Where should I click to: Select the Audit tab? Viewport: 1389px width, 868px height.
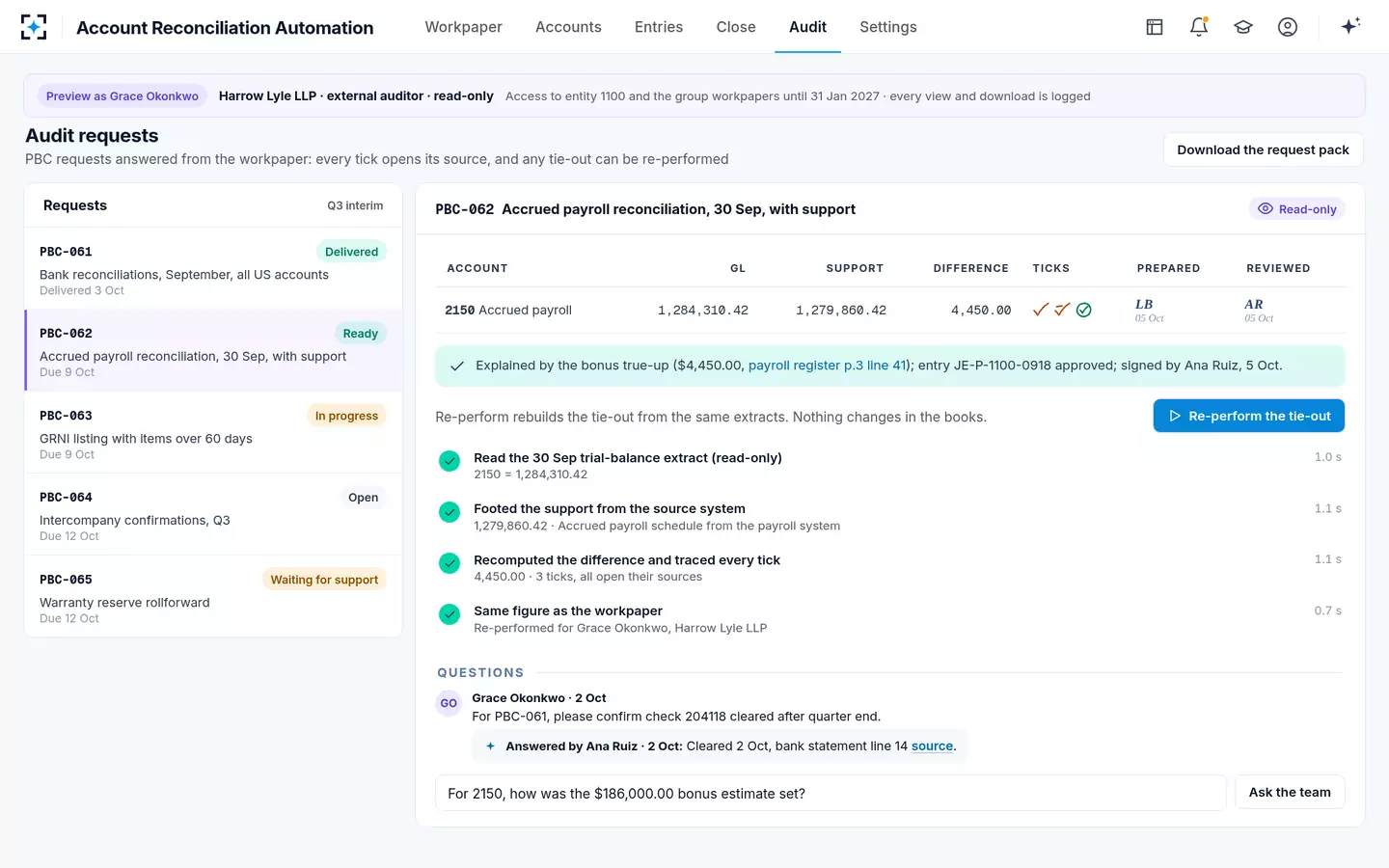point(807,27)
